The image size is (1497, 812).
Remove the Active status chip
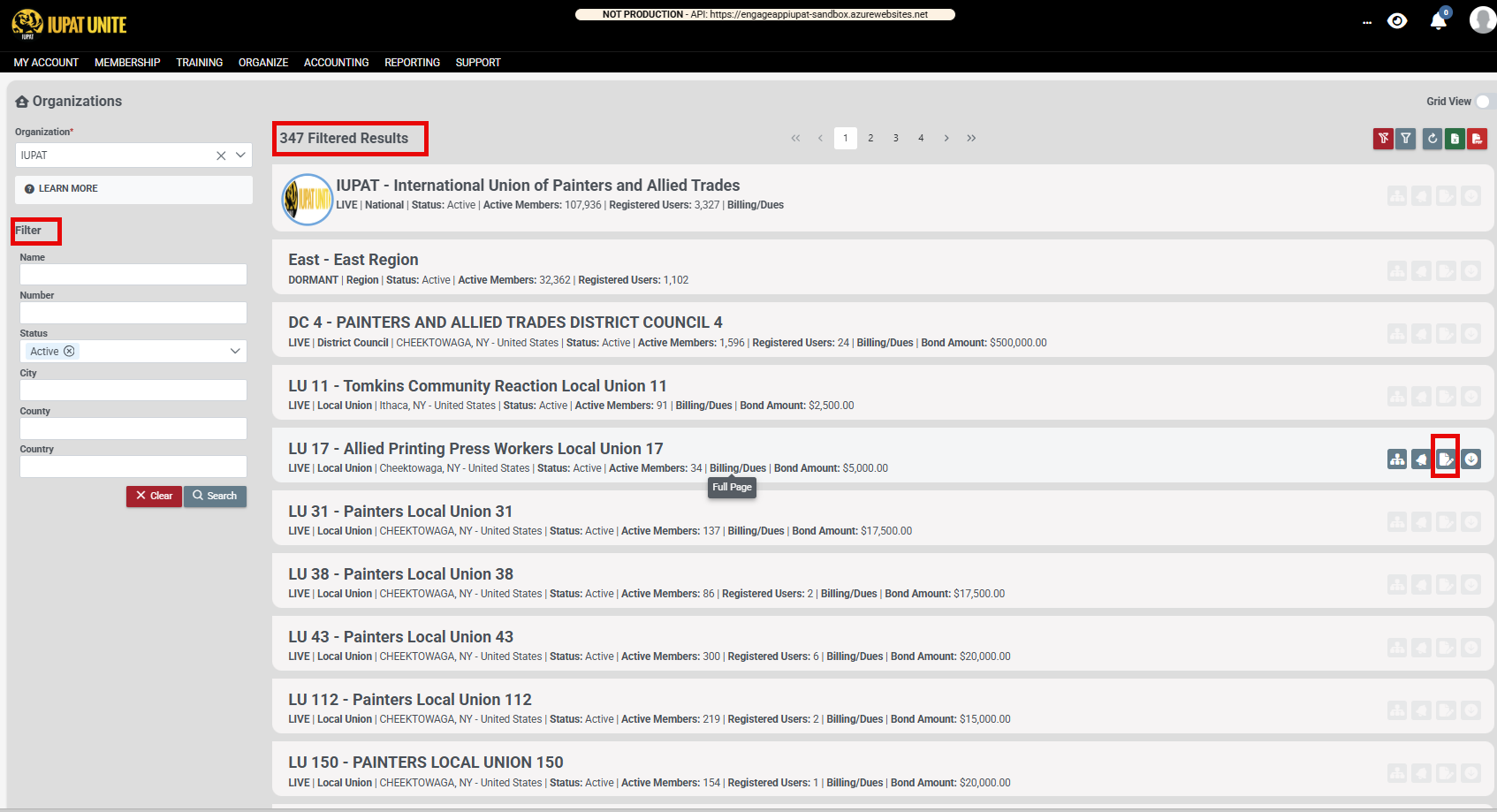pyautogui.click(x=69, y=352)
